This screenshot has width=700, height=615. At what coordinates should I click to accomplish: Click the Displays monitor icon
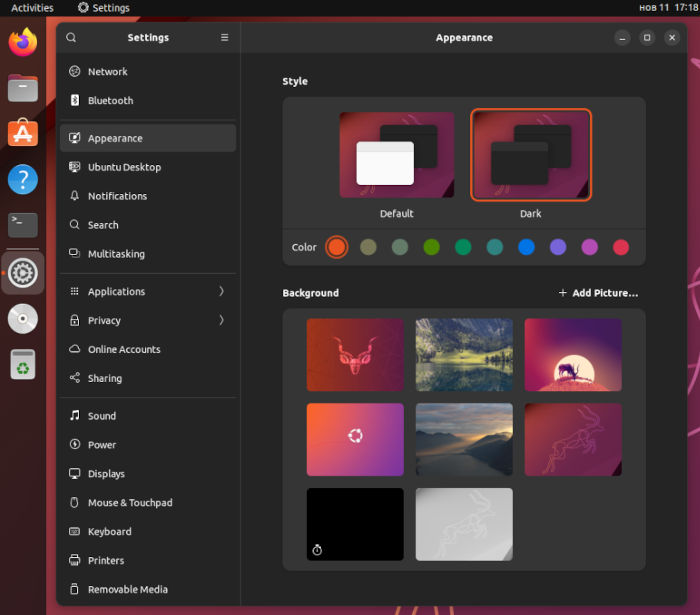75,474
